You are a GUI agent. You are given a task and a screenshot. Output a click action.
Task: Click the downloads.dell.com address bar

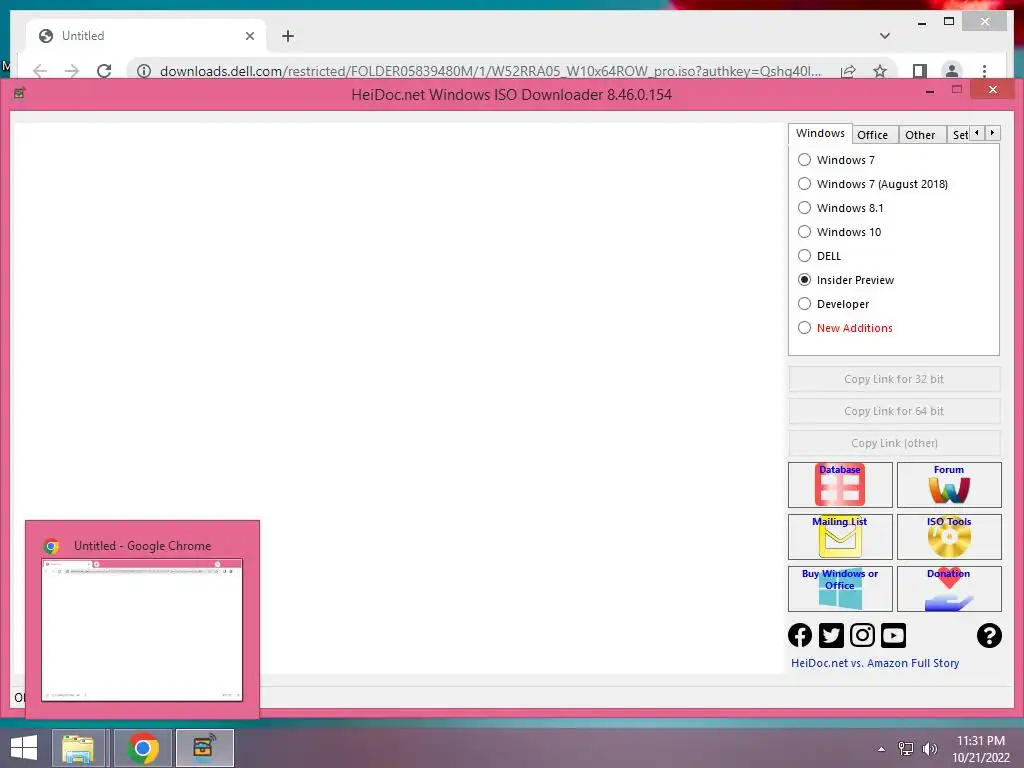(490, 71)
